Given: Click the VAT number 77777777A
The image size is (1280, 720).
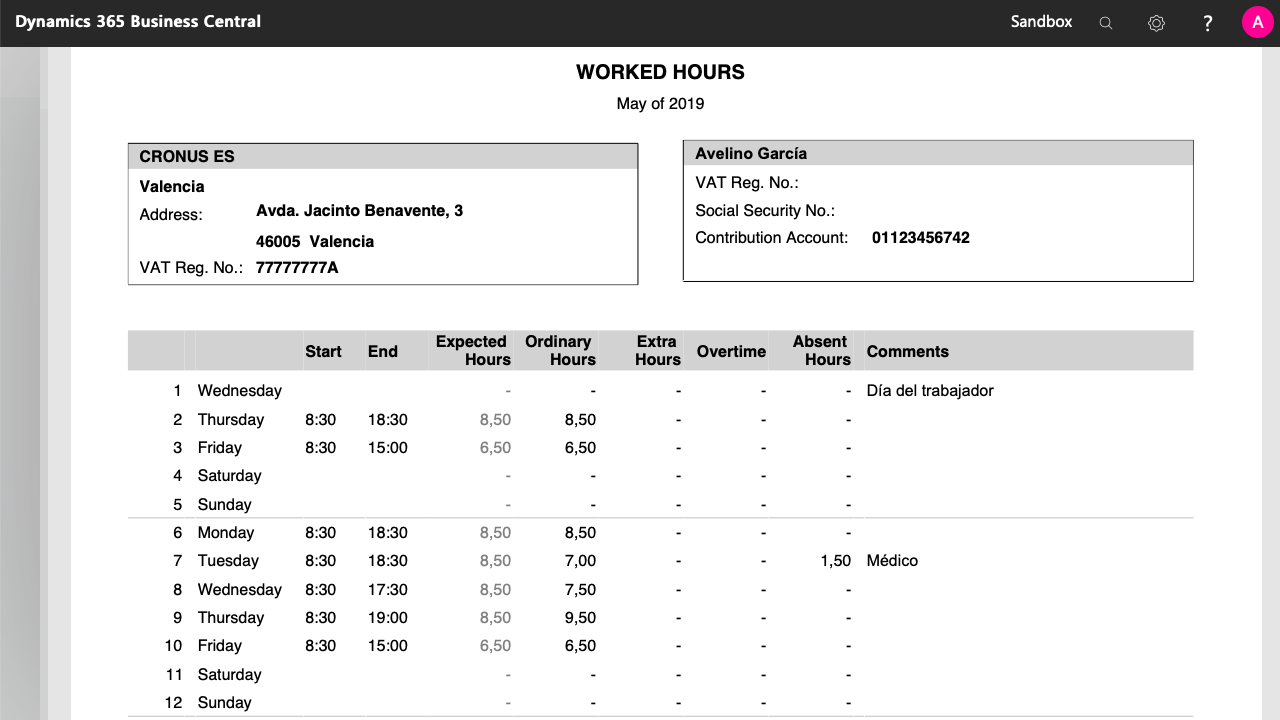Looking at the screenshot, I should (x=297, y=267).
